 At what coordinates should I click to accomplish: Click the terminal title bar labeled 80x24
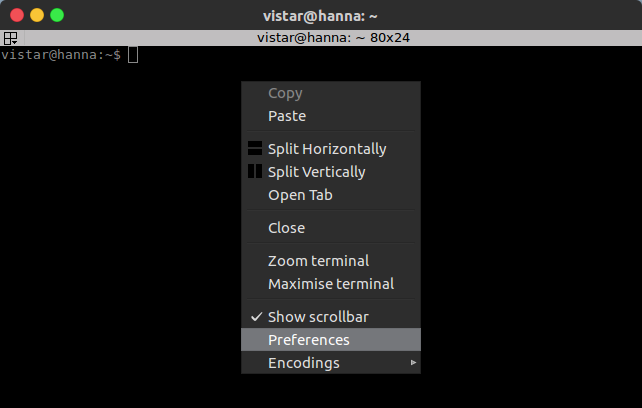333,38
